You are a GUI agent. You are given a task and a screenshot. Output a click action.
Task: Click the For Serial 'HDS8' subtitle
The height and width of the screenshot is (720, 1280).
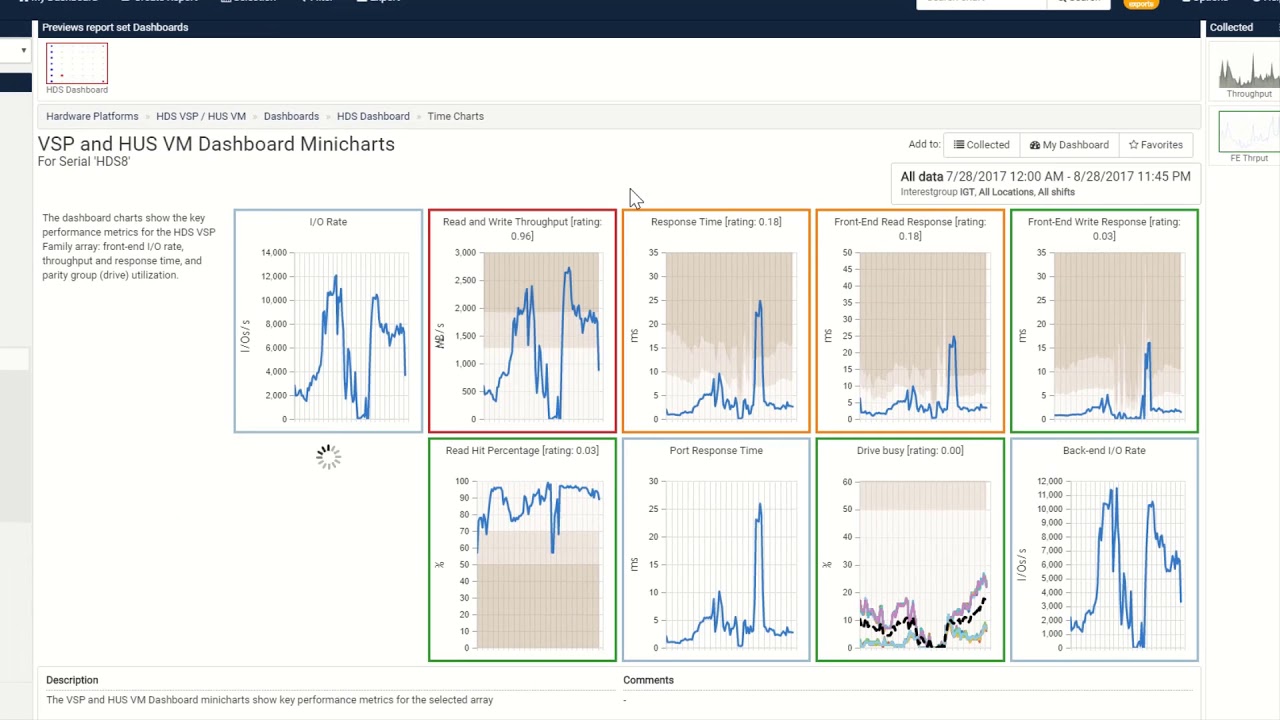click(84, 162)
